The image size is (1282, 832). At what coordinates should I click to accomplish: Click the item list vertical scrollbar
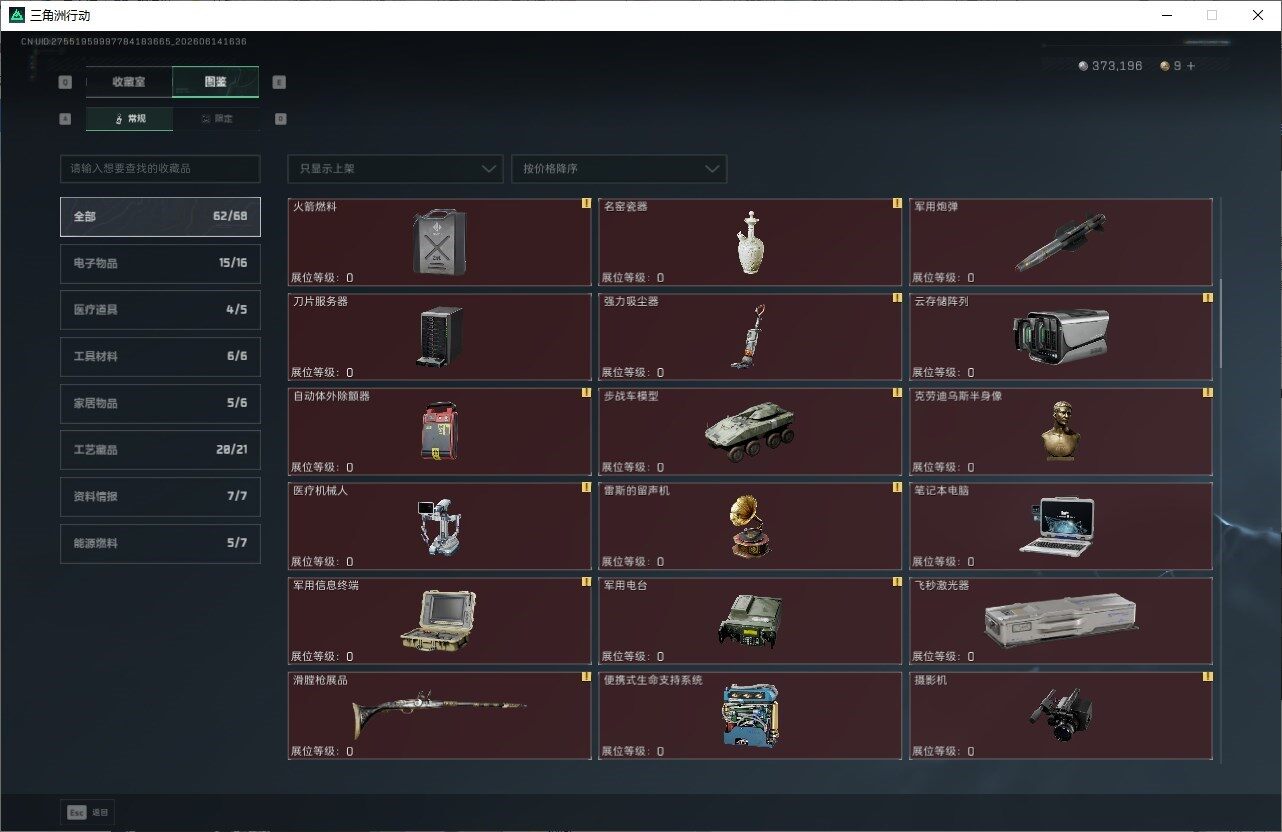[1221, 325]
